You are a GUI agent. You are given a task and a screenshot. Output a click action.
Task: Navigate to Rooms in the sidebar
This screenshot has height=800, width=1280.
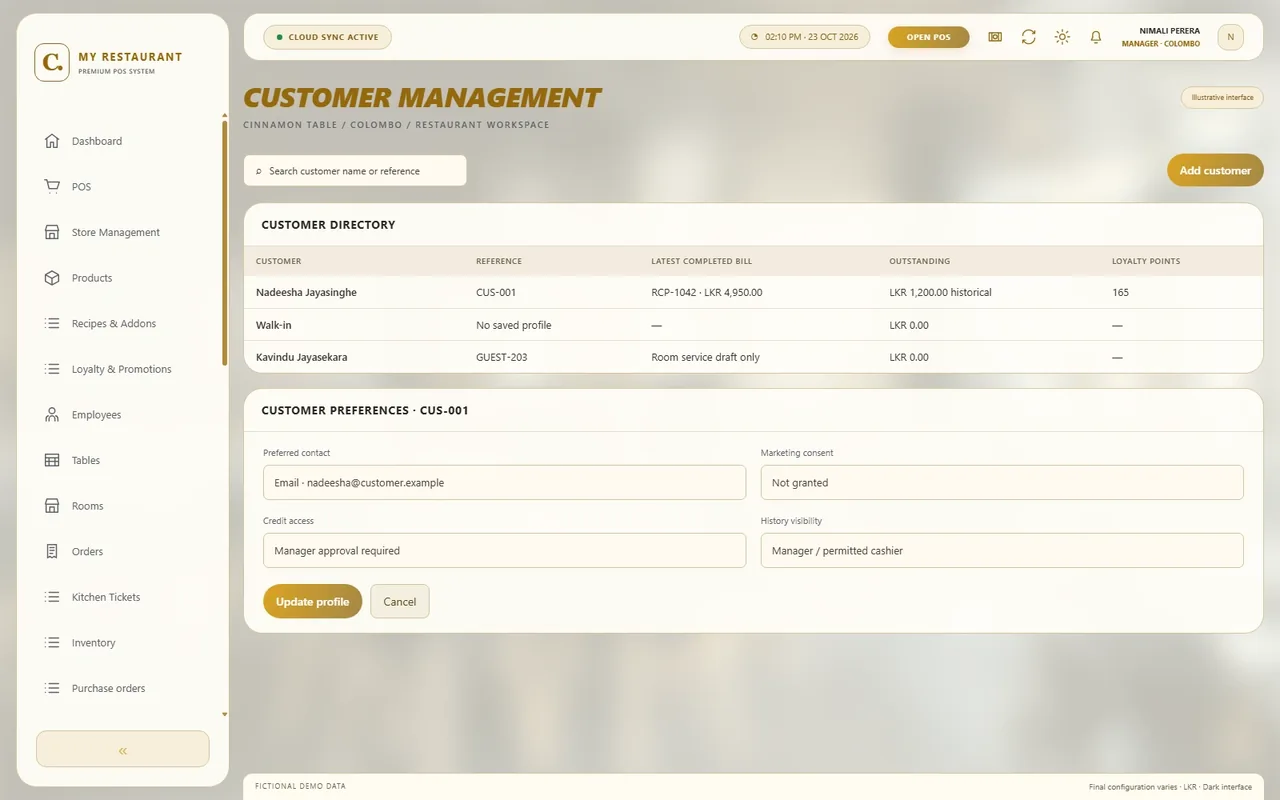(87, 506)
